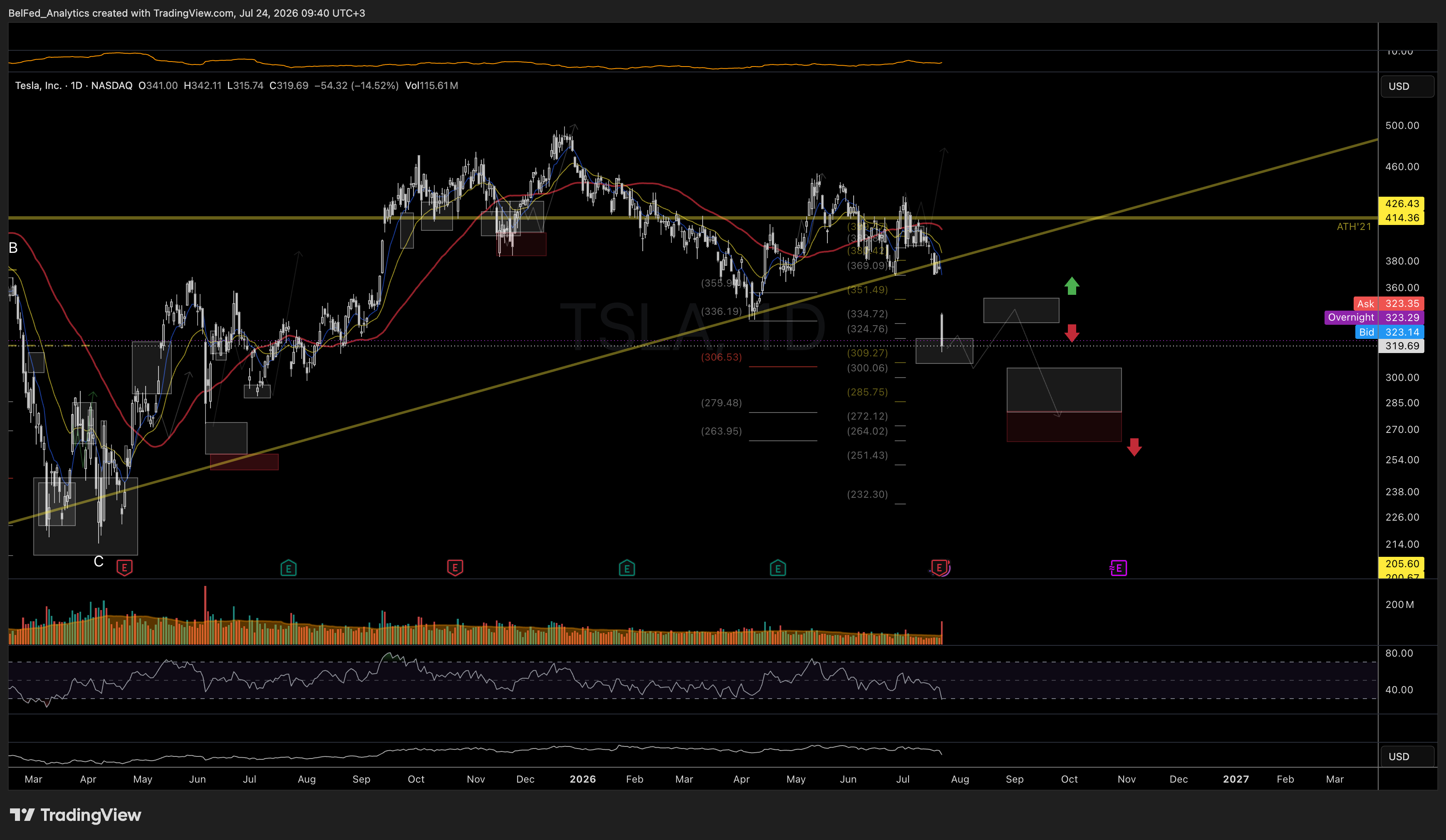This screenshot has width=1446, height=840.
Task: Select the (285.75) level label
Action: tap(867, 392)
